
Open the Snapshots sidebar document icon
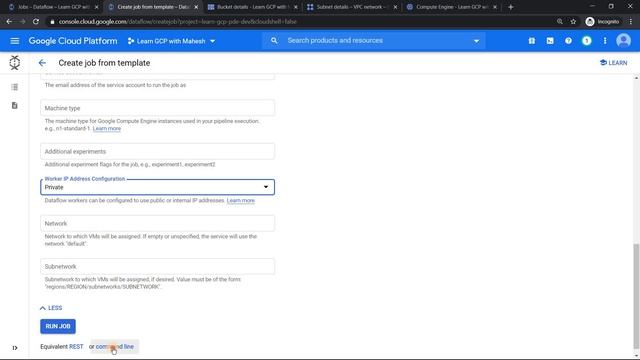tap(15, 106)
